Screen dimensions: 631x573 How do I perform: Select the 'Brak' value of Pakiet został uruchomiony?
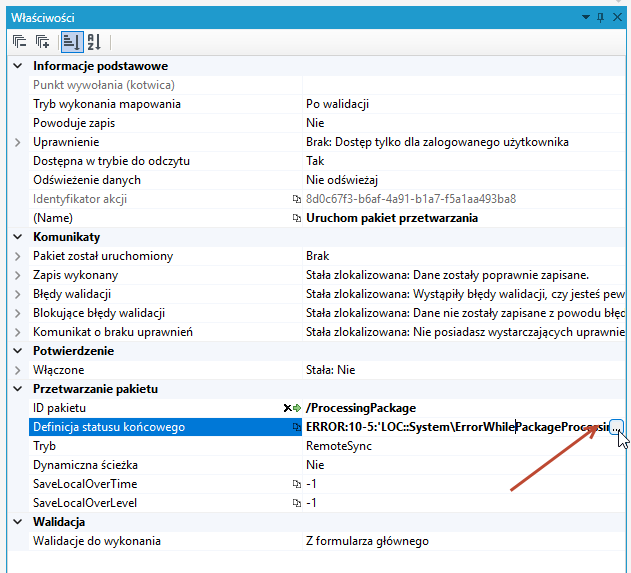point(318,256)
